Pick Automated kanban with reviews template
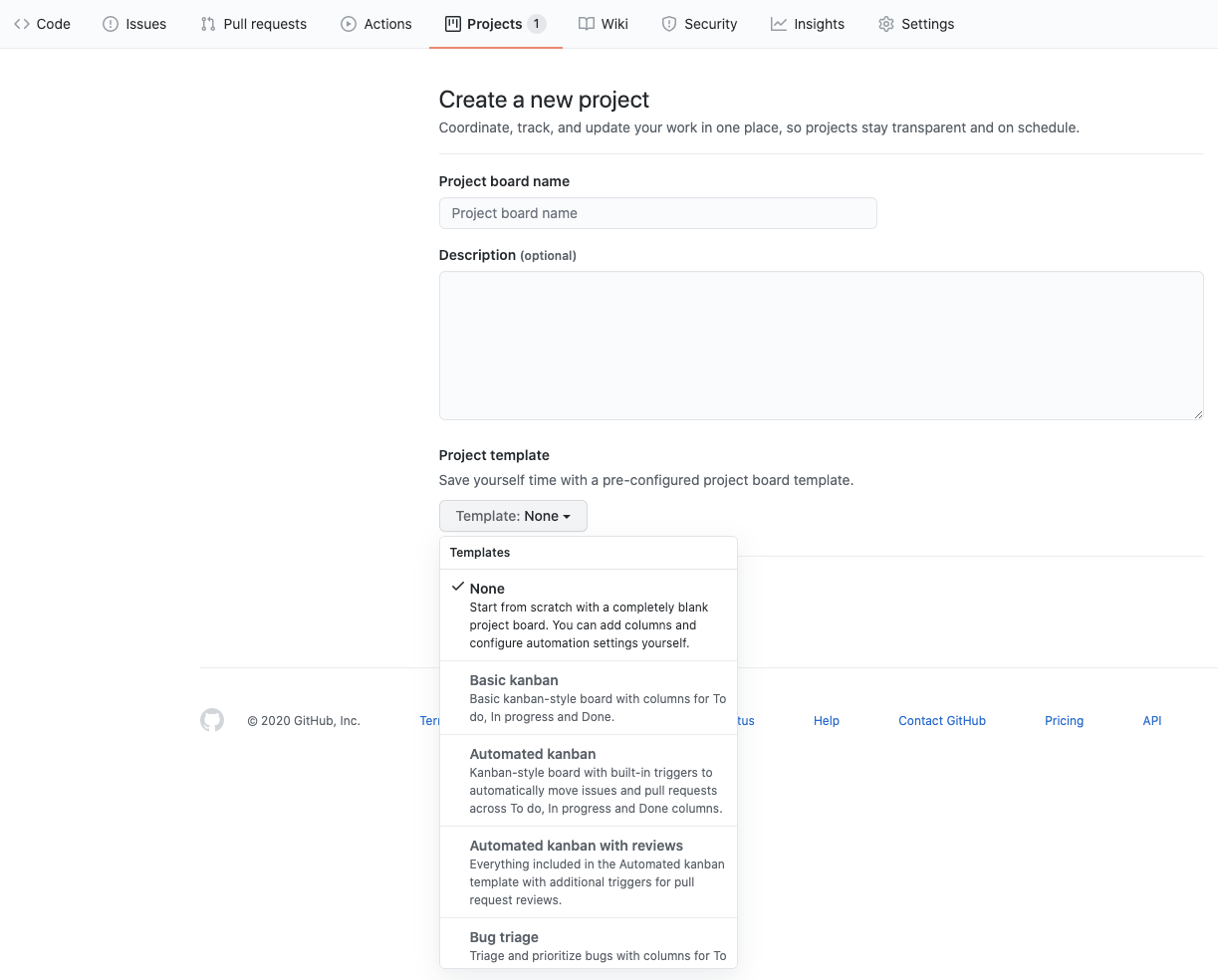1218x980 pixels. pyautogui.click(x=589, y=872)
